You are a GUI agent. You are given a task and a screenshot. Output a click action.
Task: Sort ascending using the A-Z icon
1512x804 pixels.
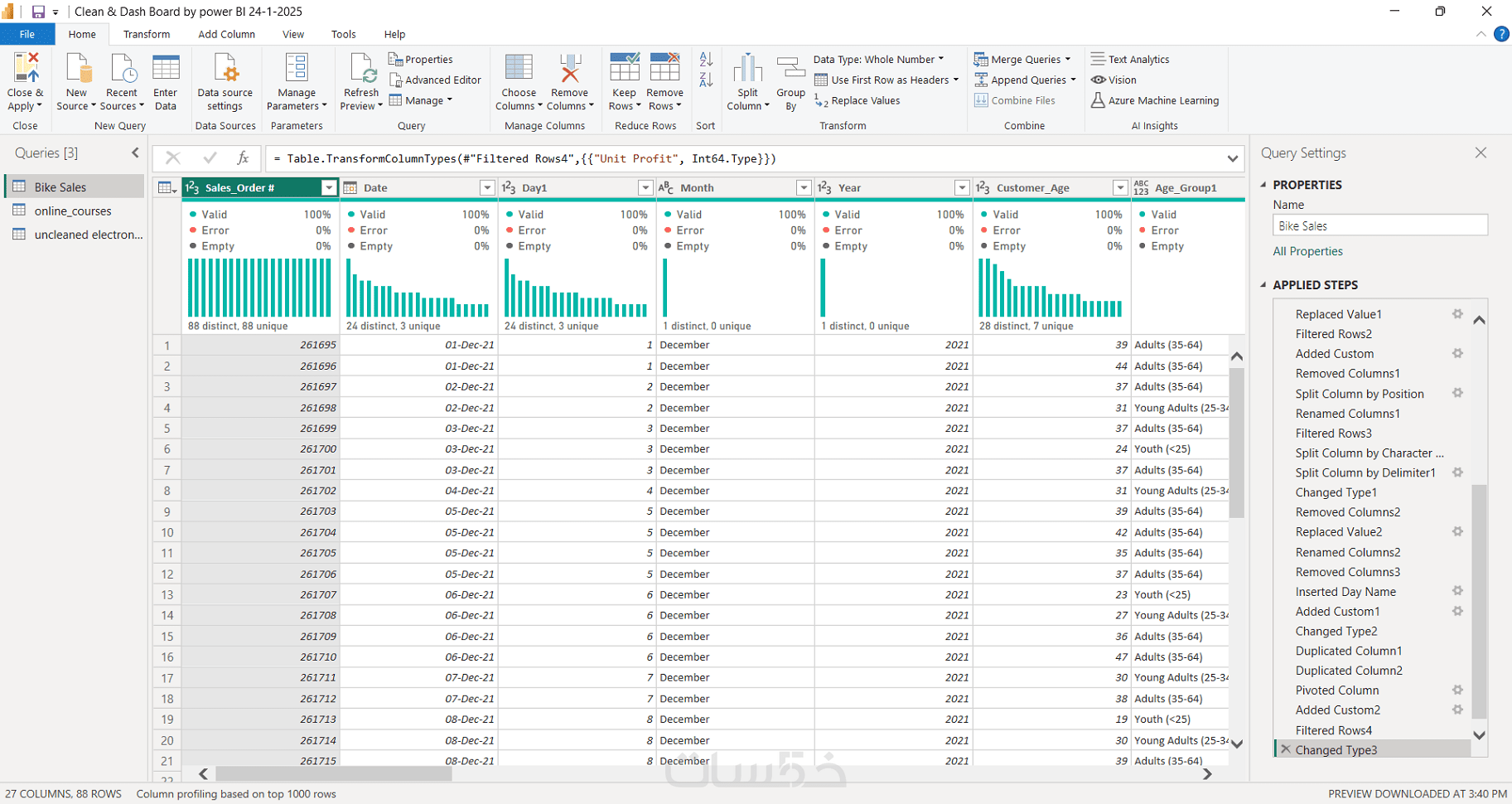click(x=706, y=60)
